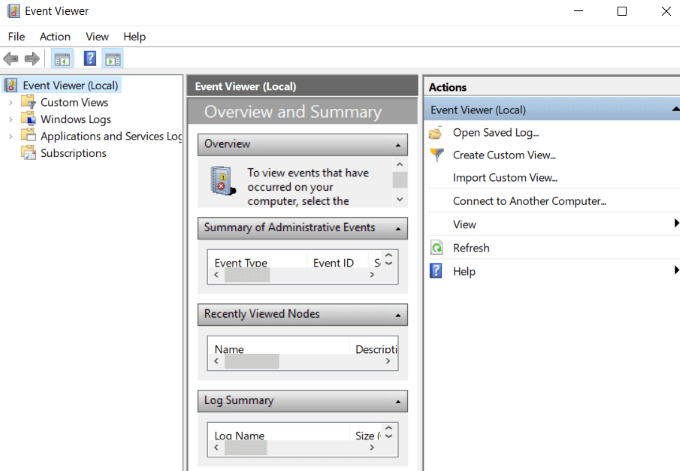
Task: Select Event Viewer (Local) root label
Action: click(70, 85)
